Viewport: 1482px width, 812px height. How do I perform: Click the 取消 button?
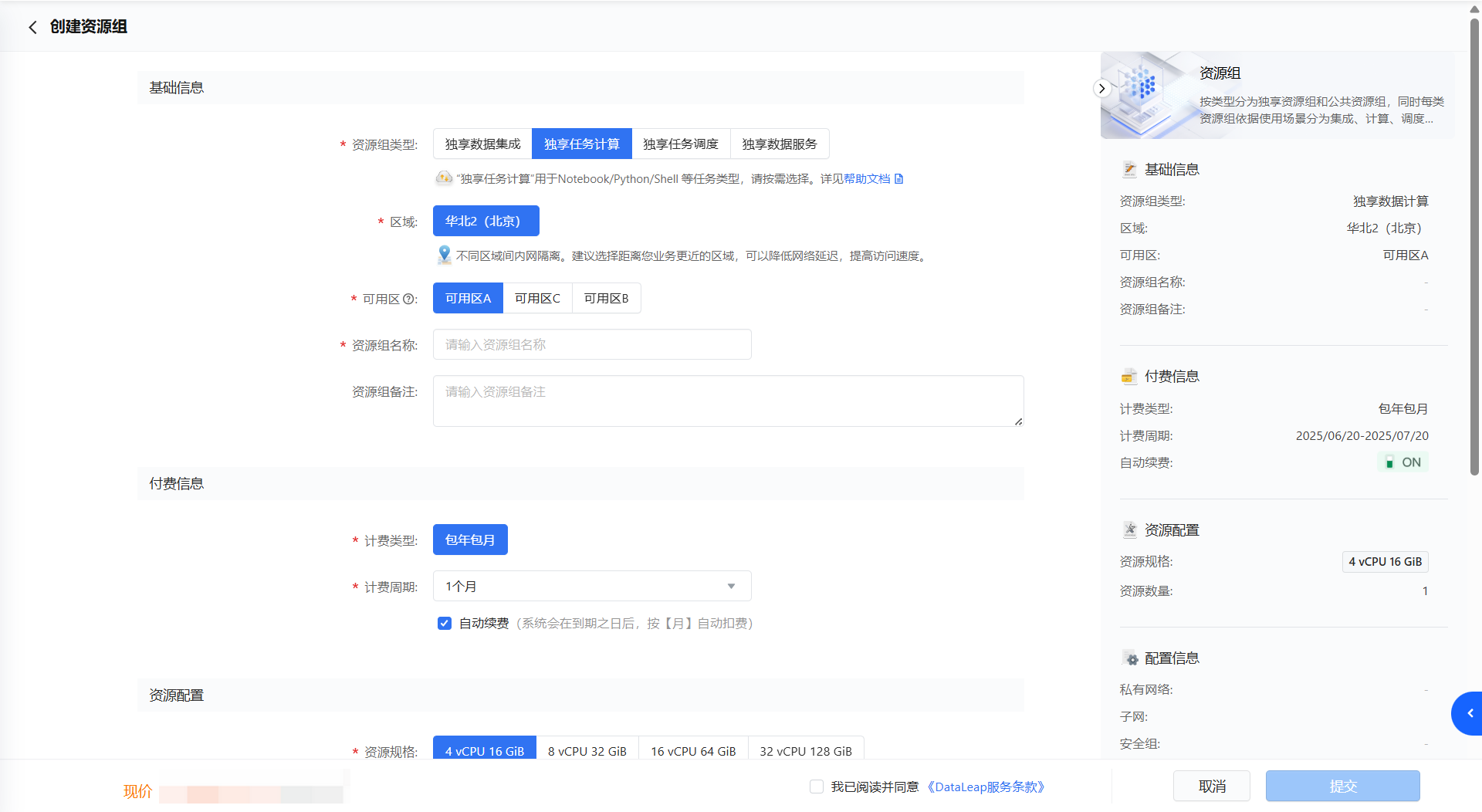click(1211, 787)
